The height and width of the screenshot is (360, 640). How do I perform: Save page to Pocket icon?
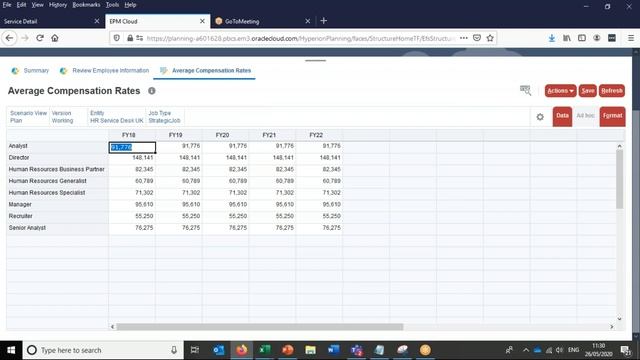click(x=477, y=38)
